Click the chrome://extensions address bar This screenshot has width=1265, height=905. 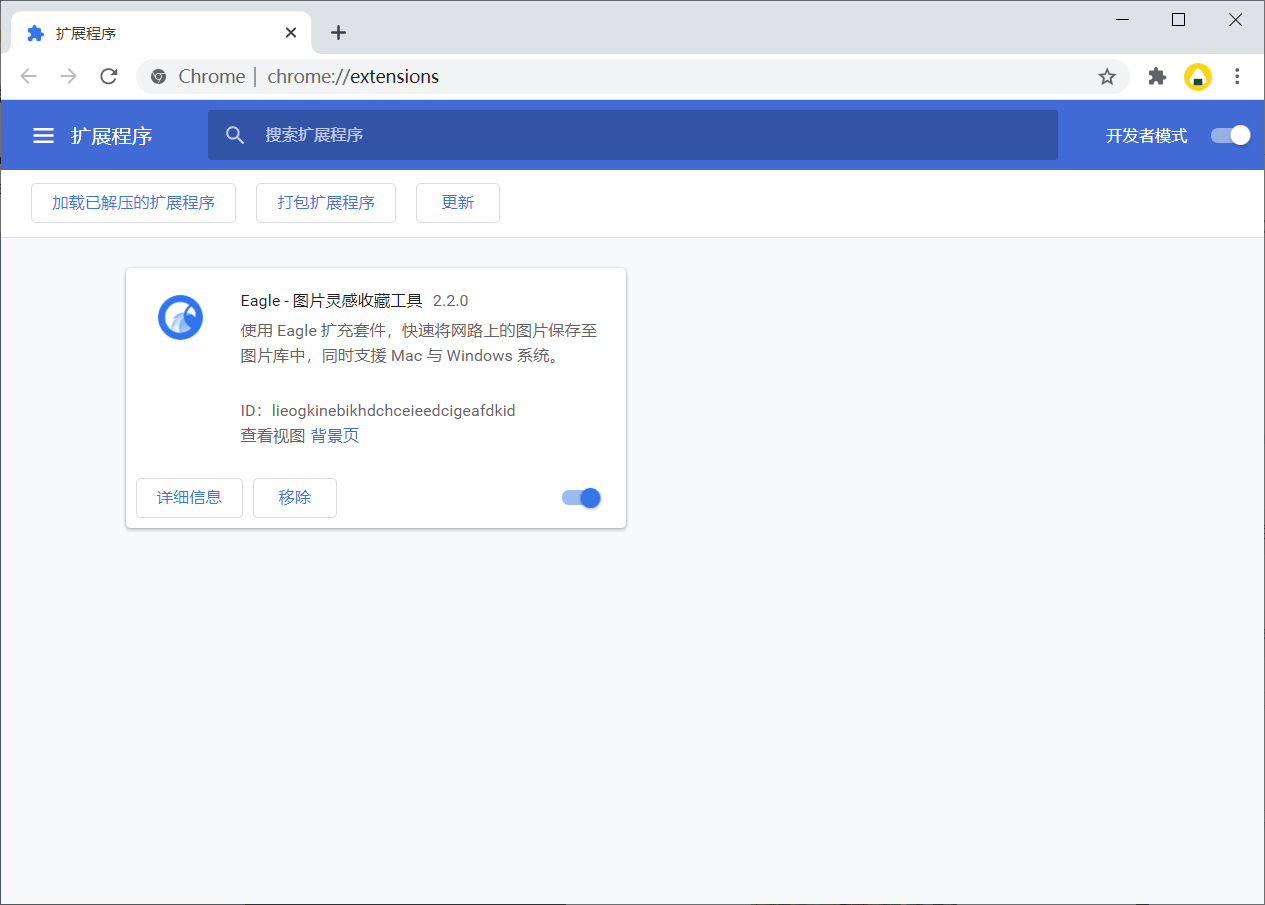point(633,76)
